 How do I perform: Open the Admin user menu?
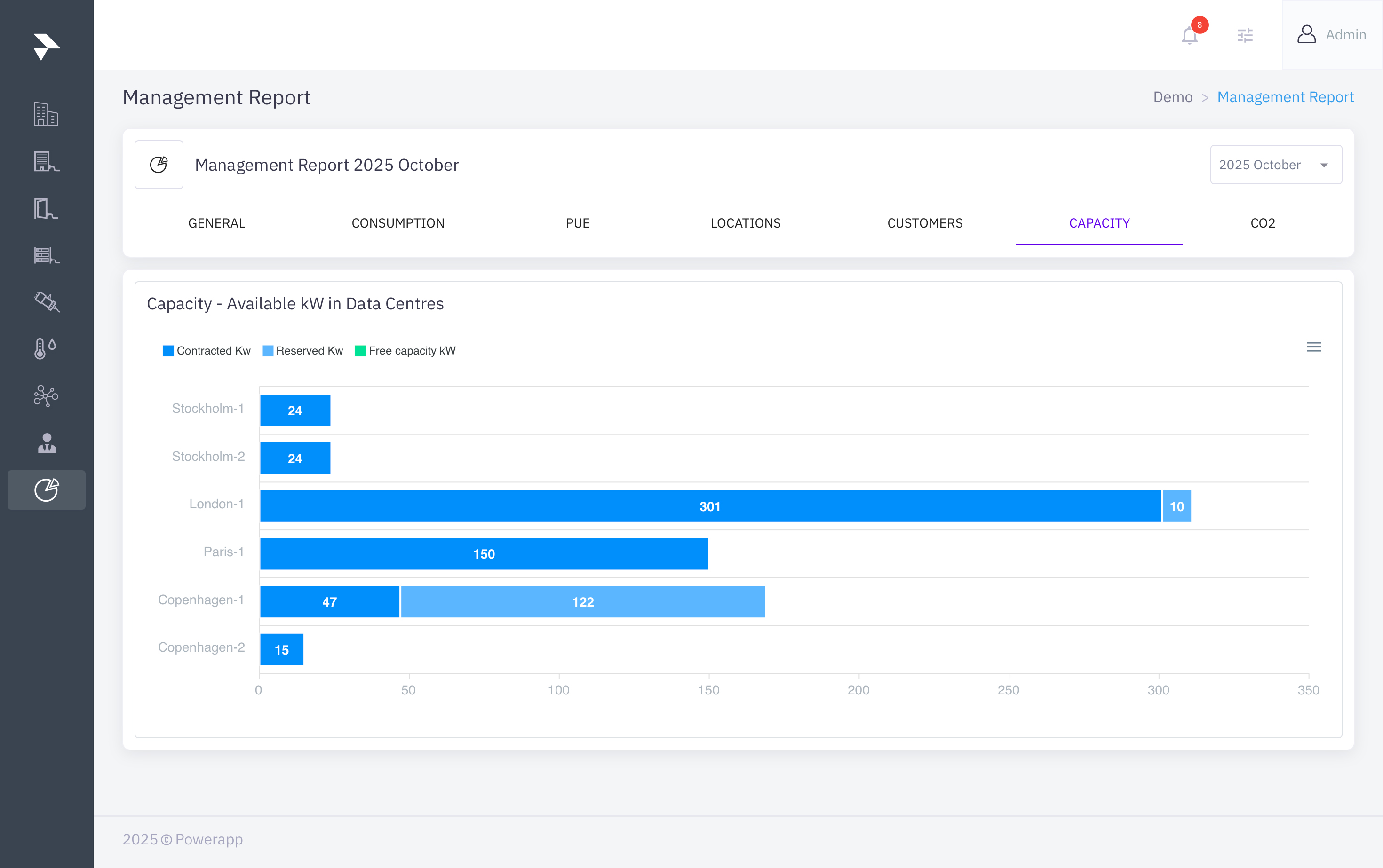[1332, 35]
